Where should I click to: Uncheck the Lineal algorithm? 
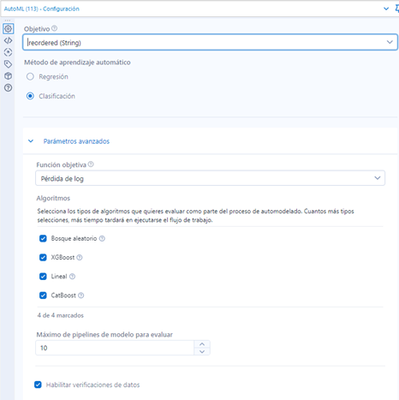click(x=43, y=276)
